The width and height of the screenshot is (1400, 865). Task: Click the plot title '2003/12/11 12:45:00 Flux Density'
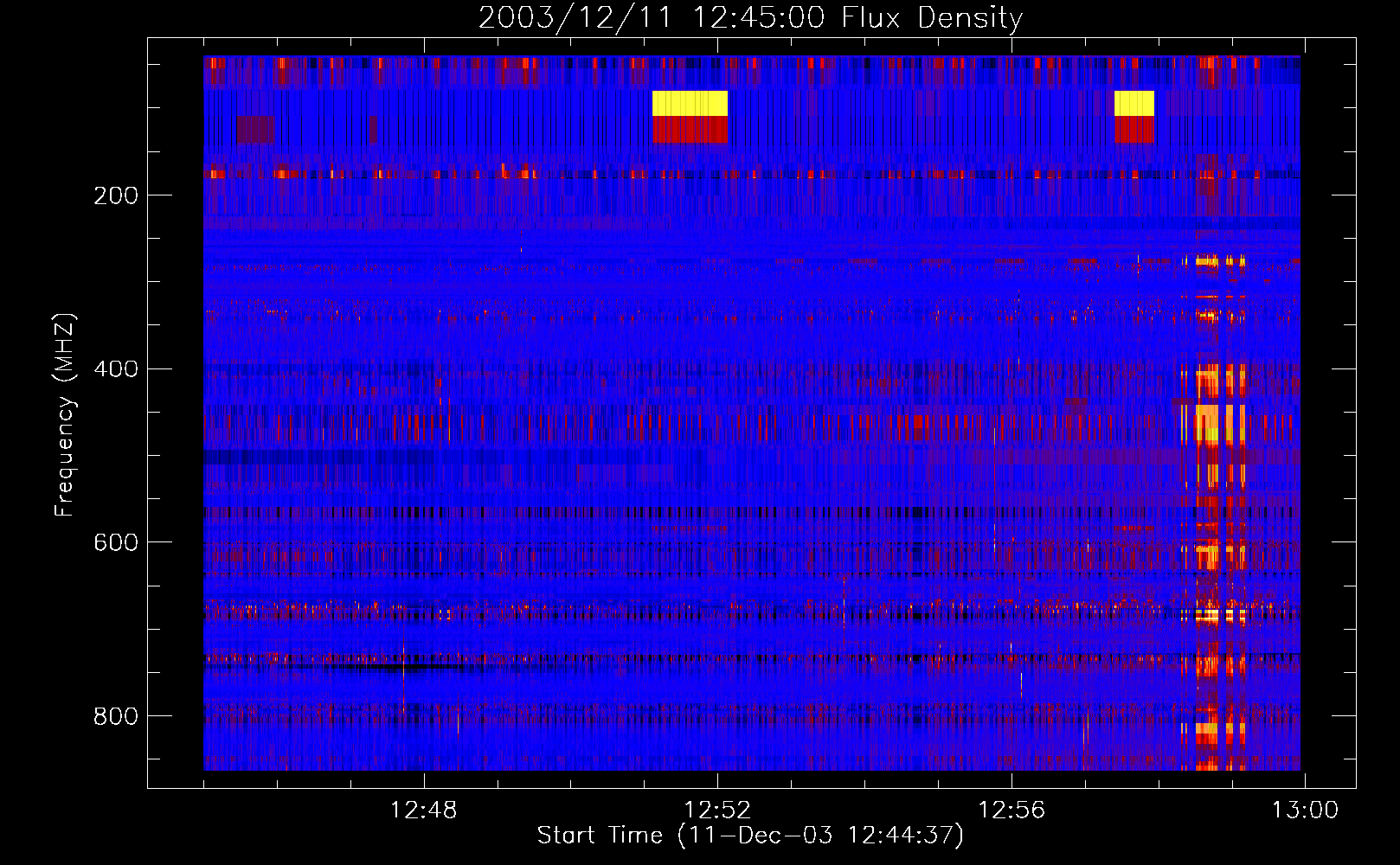751,17
